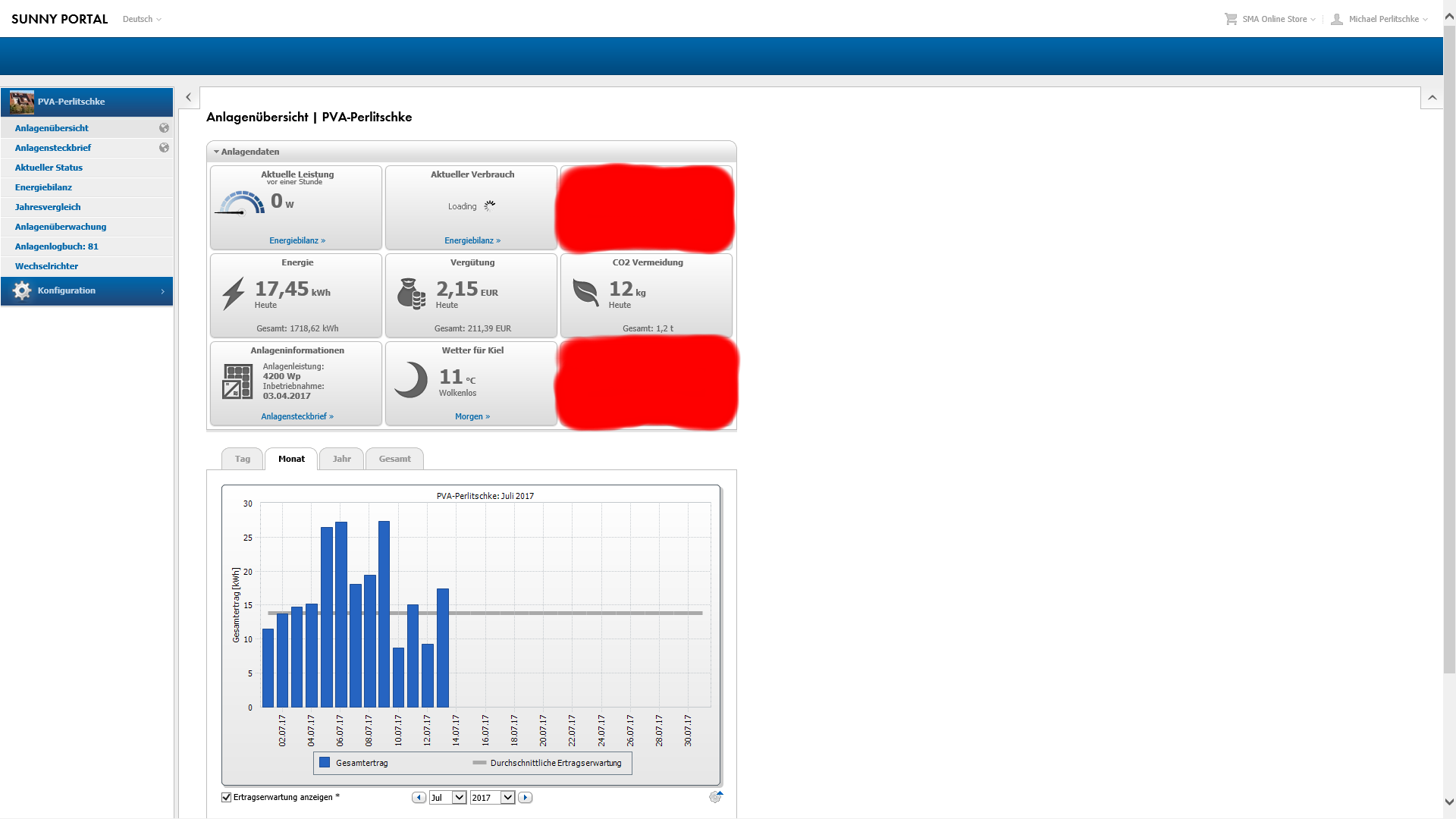Screen dimensions: 1456x819
Task: Open the Morgen weather forecast link
Action: (472, 416)
